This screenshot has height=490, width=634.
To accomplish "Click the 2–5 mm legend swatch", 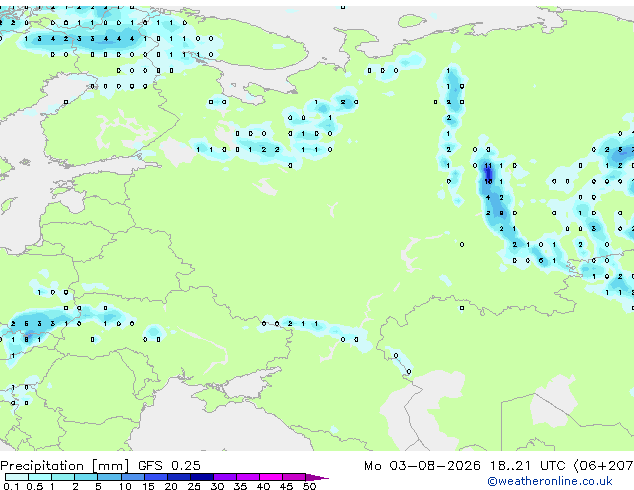I will pyautogui.click(x=86, y=477).
